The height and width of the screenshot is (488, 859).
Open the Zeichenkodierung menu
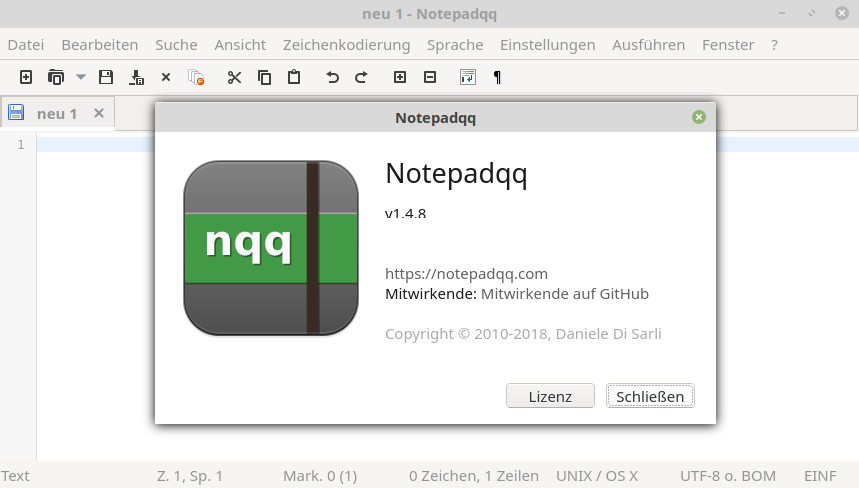point(346,45)
